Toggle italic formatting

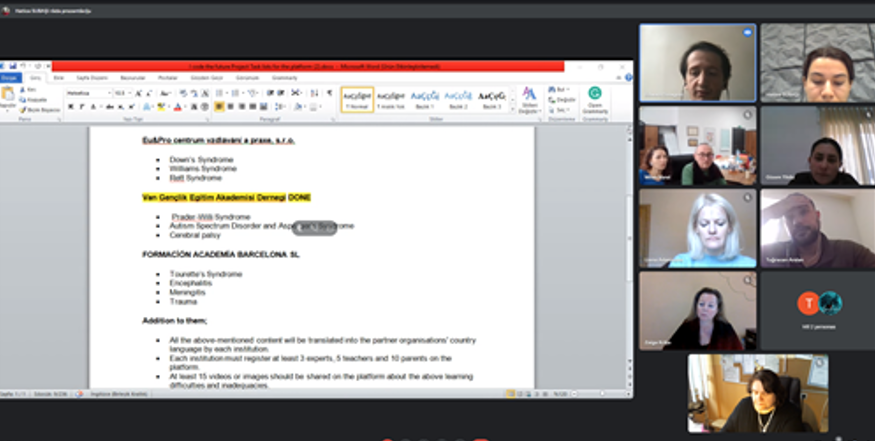pos(80,107)
